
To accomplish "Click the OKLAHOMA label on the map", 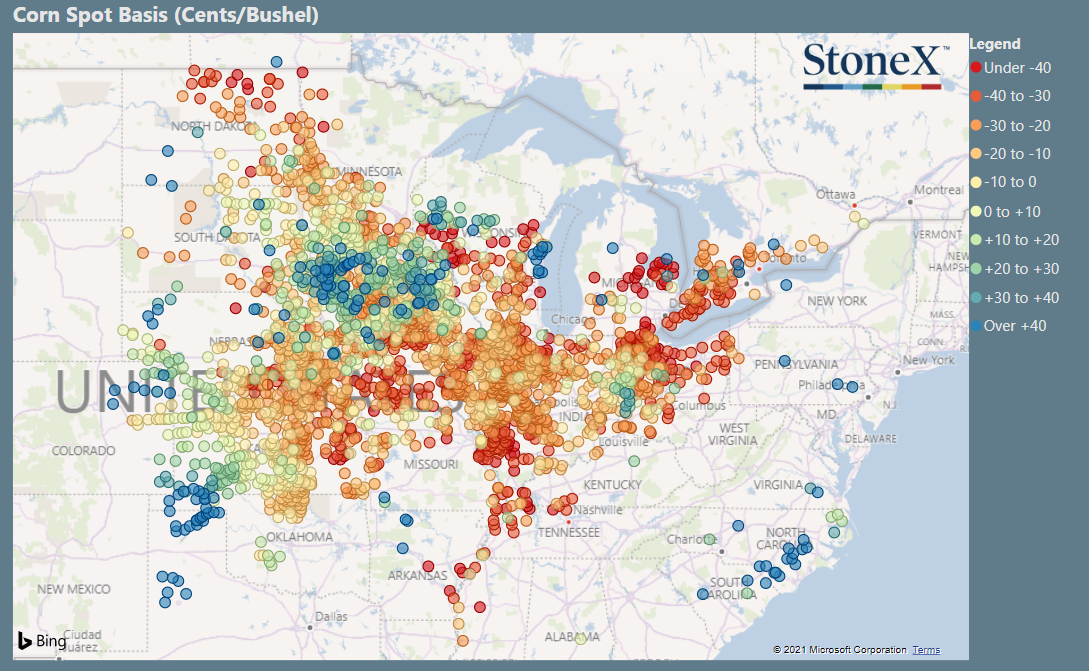I will click(299, 537).
